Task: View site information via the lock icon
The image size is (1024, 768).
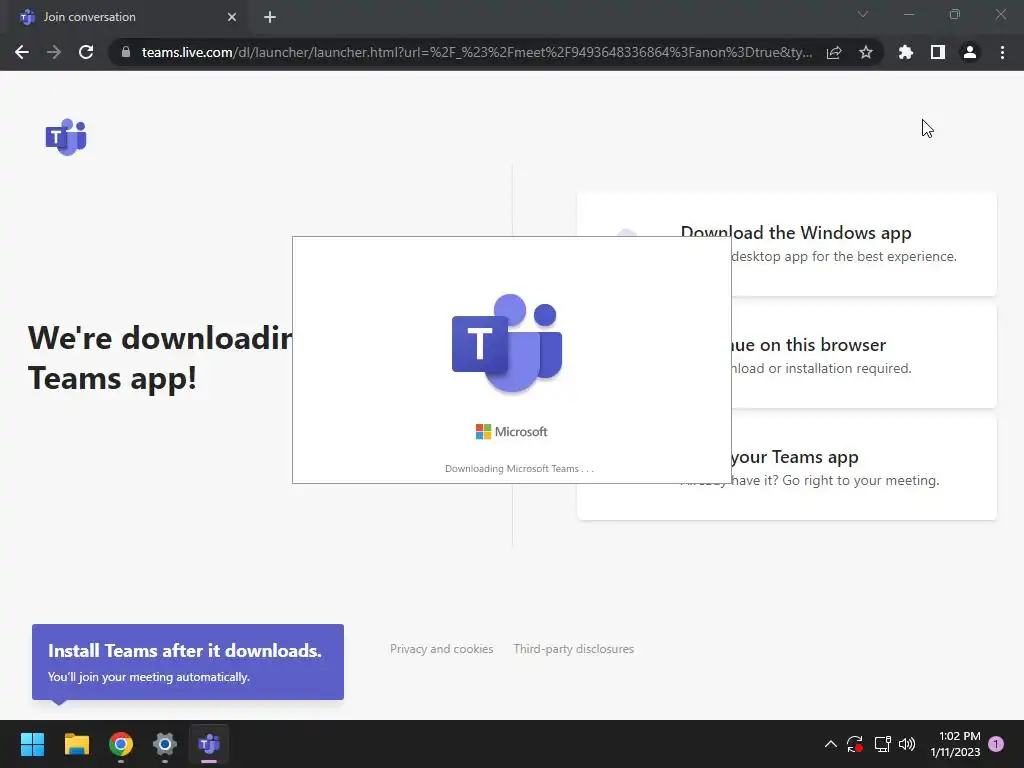Action: (x=126, y=52)
